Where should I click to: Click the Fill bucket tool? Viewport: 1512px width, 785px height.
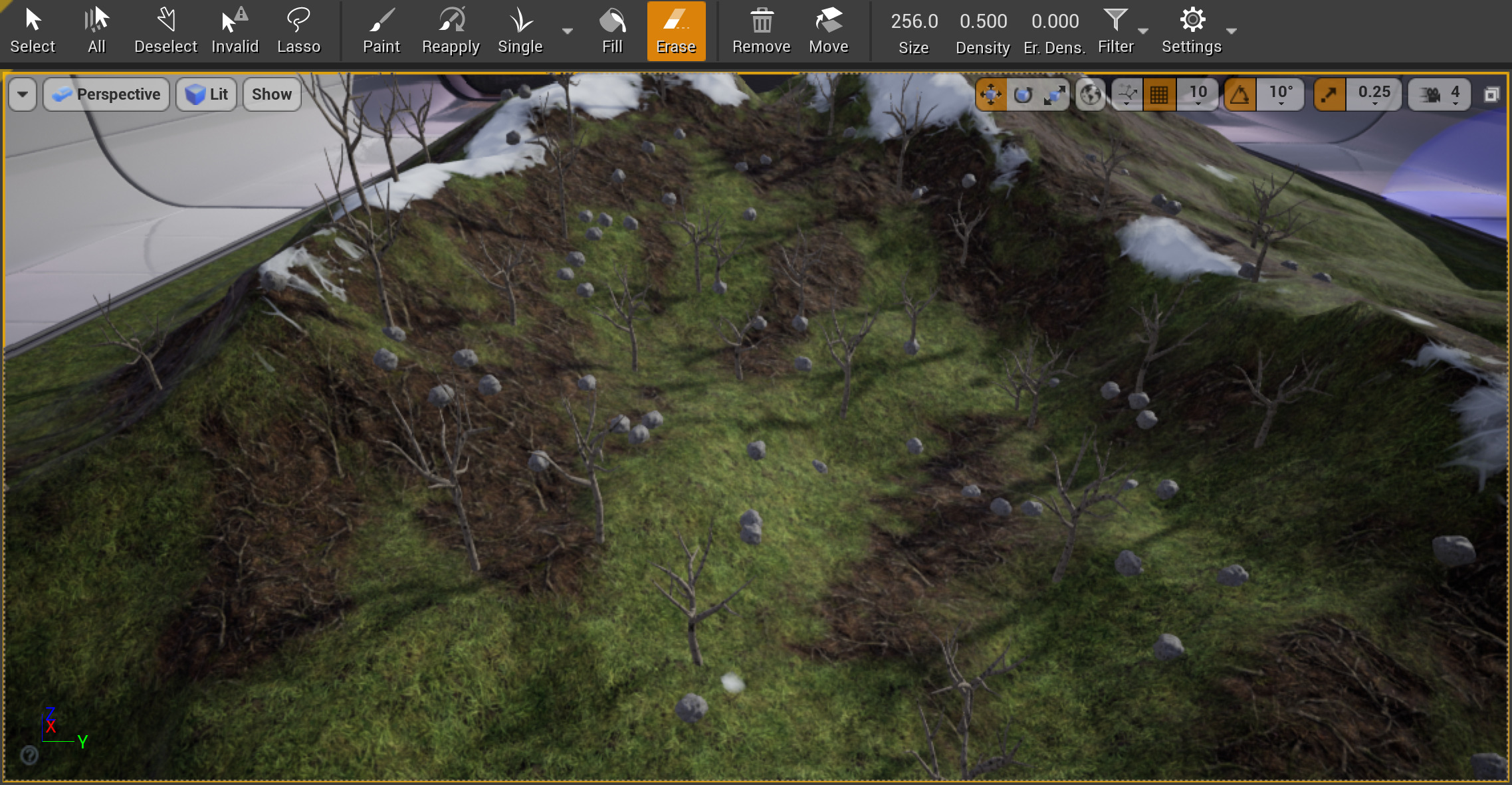click(x=612, y=31)
